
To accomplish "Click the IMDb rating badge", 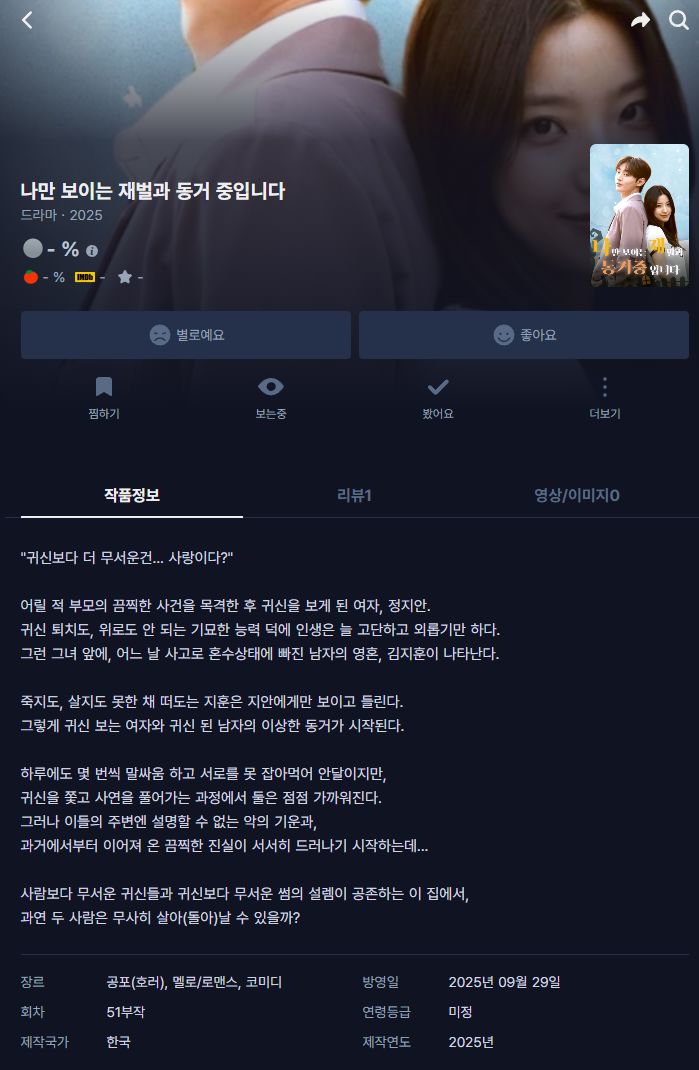I will coord(85,277).
